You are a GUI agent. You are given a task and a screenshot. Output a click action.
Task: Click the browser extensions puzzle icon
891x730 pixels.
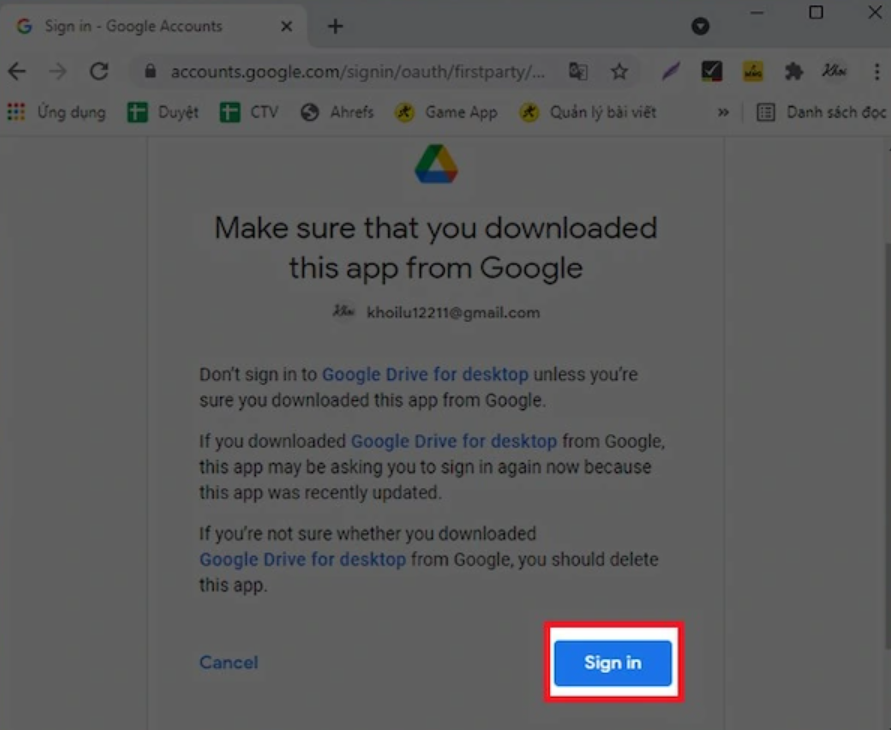[793, 71]
